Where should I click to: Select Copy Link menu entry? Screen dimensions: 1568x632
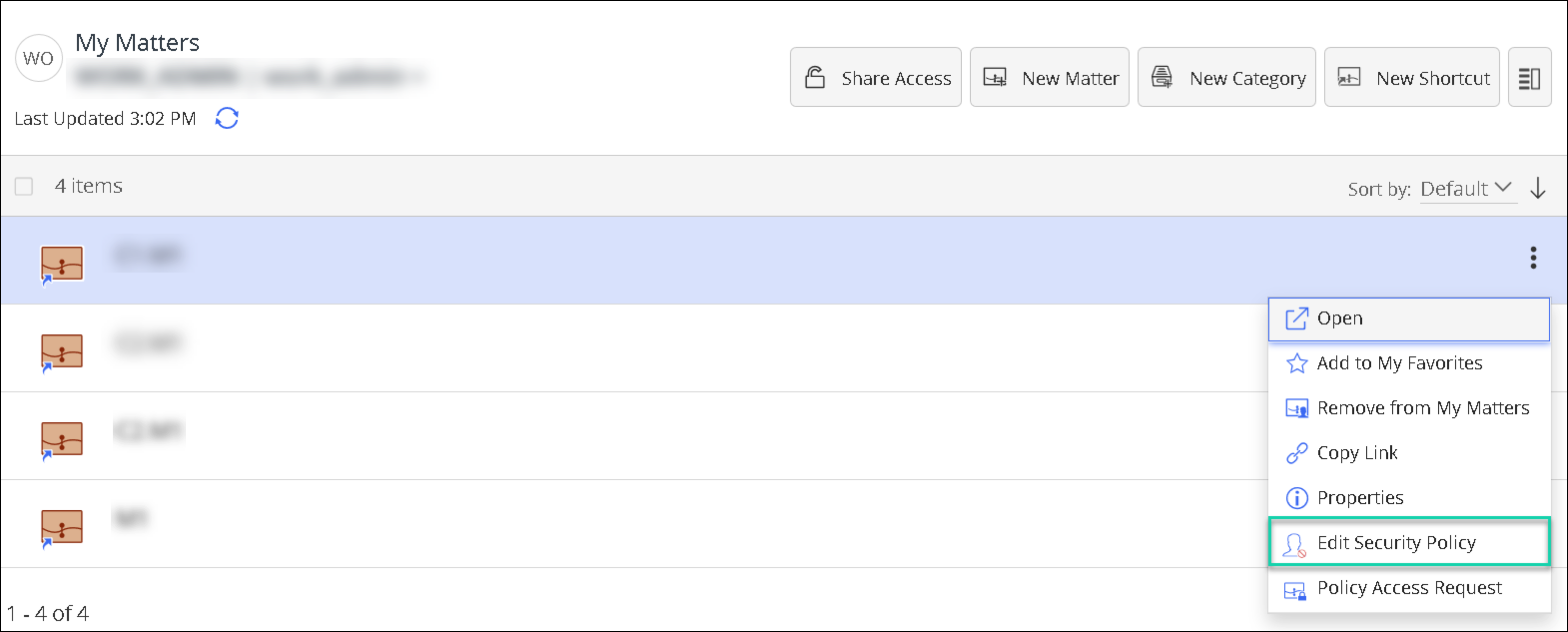1357,453
